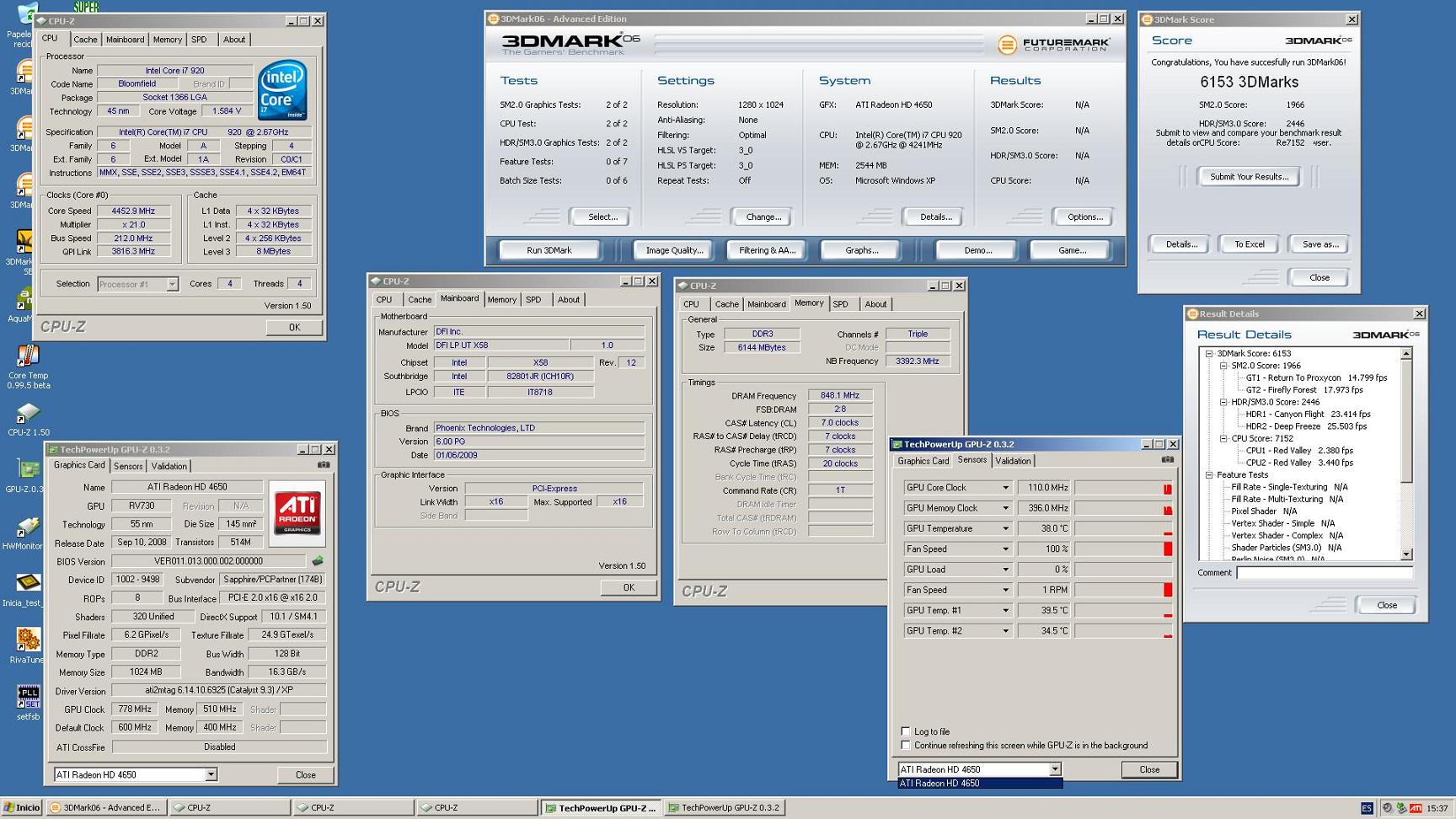Collapse SM2.0 Score: 1966 tree node
Viewport: 1456px width, 819px height.
point(1223,366)
